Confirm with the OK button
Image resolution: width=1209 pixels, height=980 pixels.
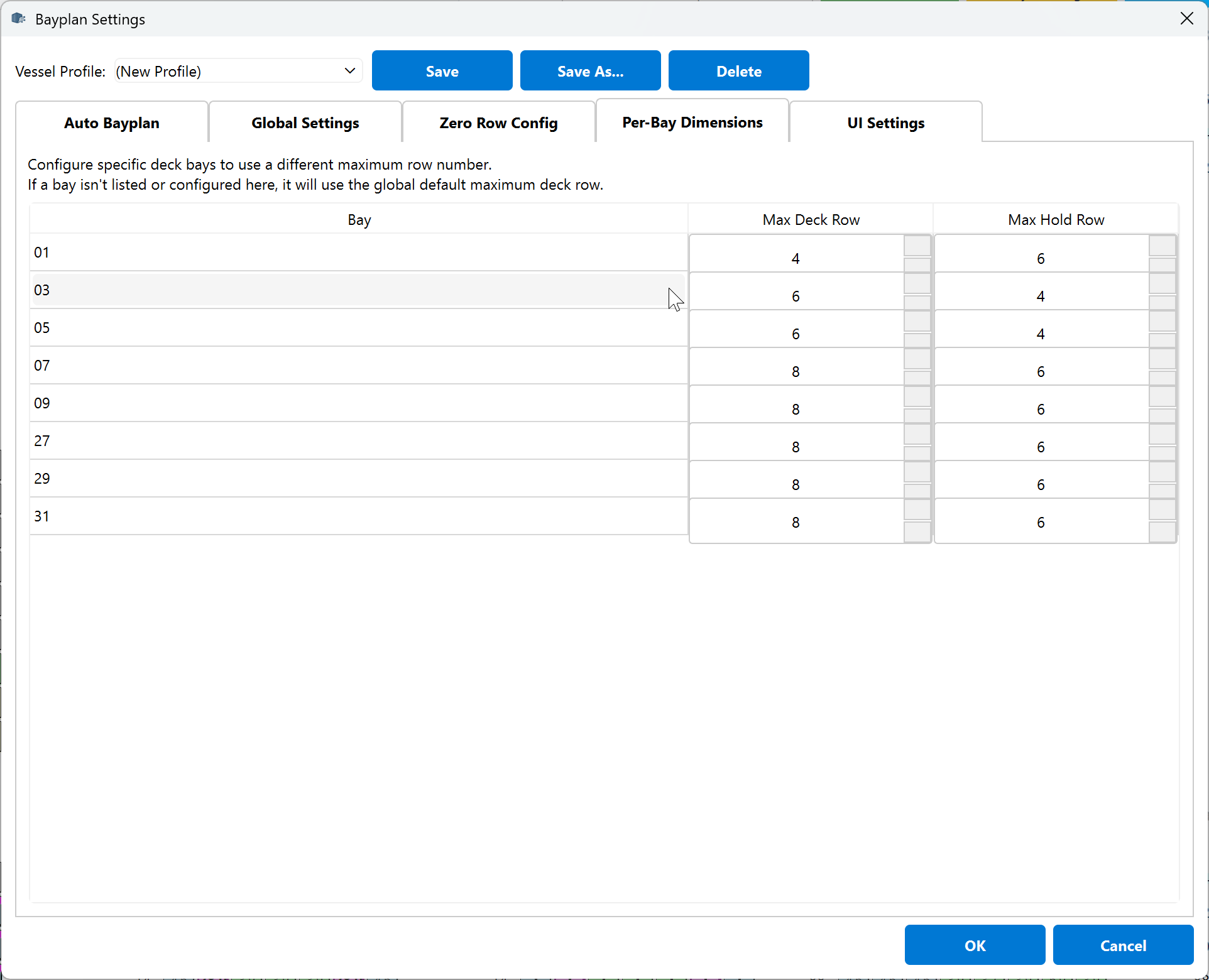pyautogui.click(x=975, y=945)
